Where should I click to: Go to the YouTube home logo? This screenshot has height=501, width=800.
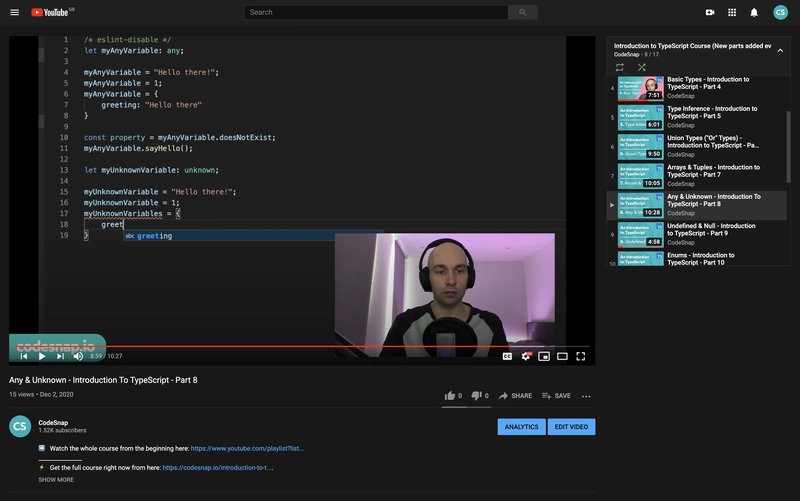click(52, 12)
